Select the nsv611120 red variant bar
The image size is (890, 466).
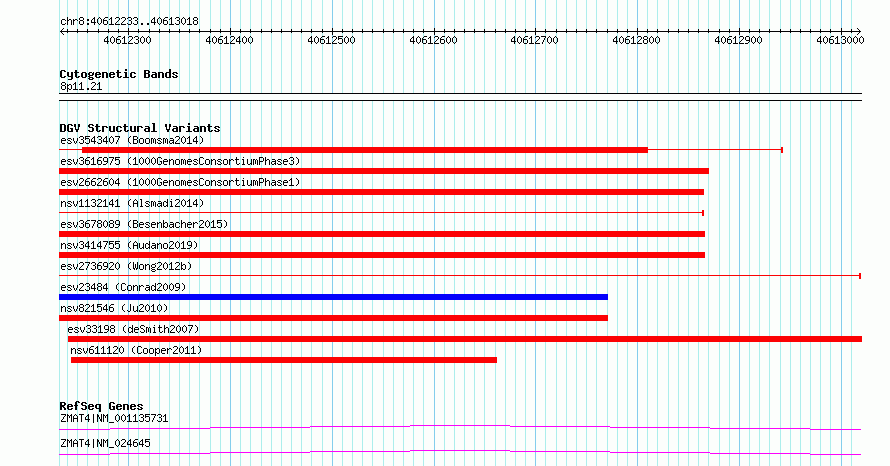[284, 360]
